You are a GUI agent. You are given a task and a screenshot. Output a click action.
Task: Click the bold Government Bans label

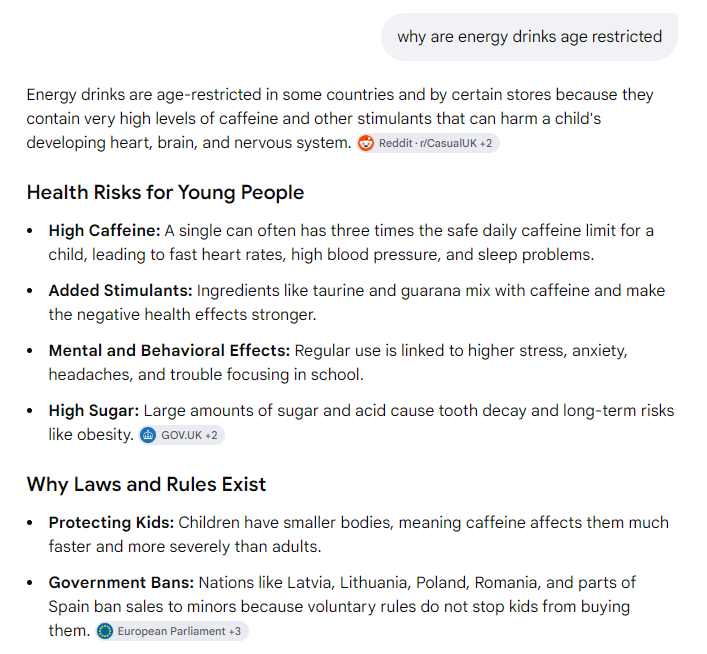coord(121,582)
